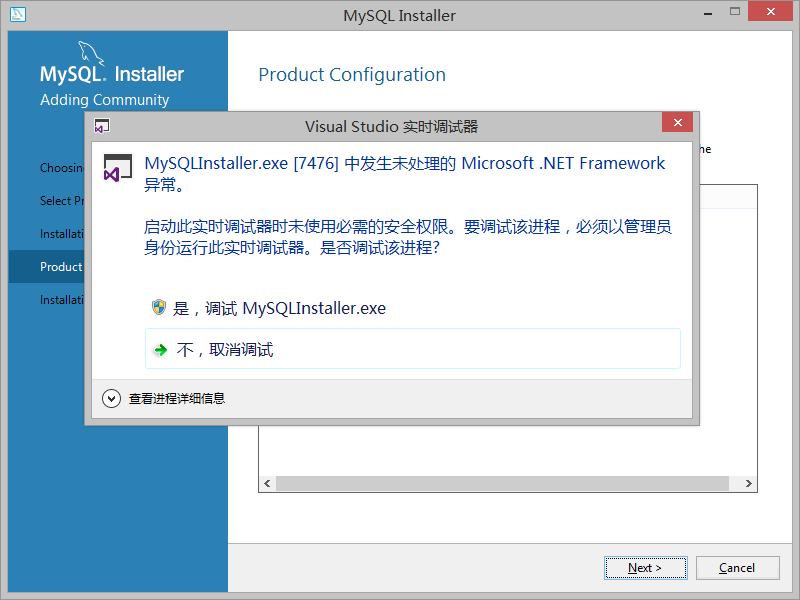Click the scroll left arrow of horizontal scrollbar
This screenshot has width=800, height=600.
[x=267, y=483]
